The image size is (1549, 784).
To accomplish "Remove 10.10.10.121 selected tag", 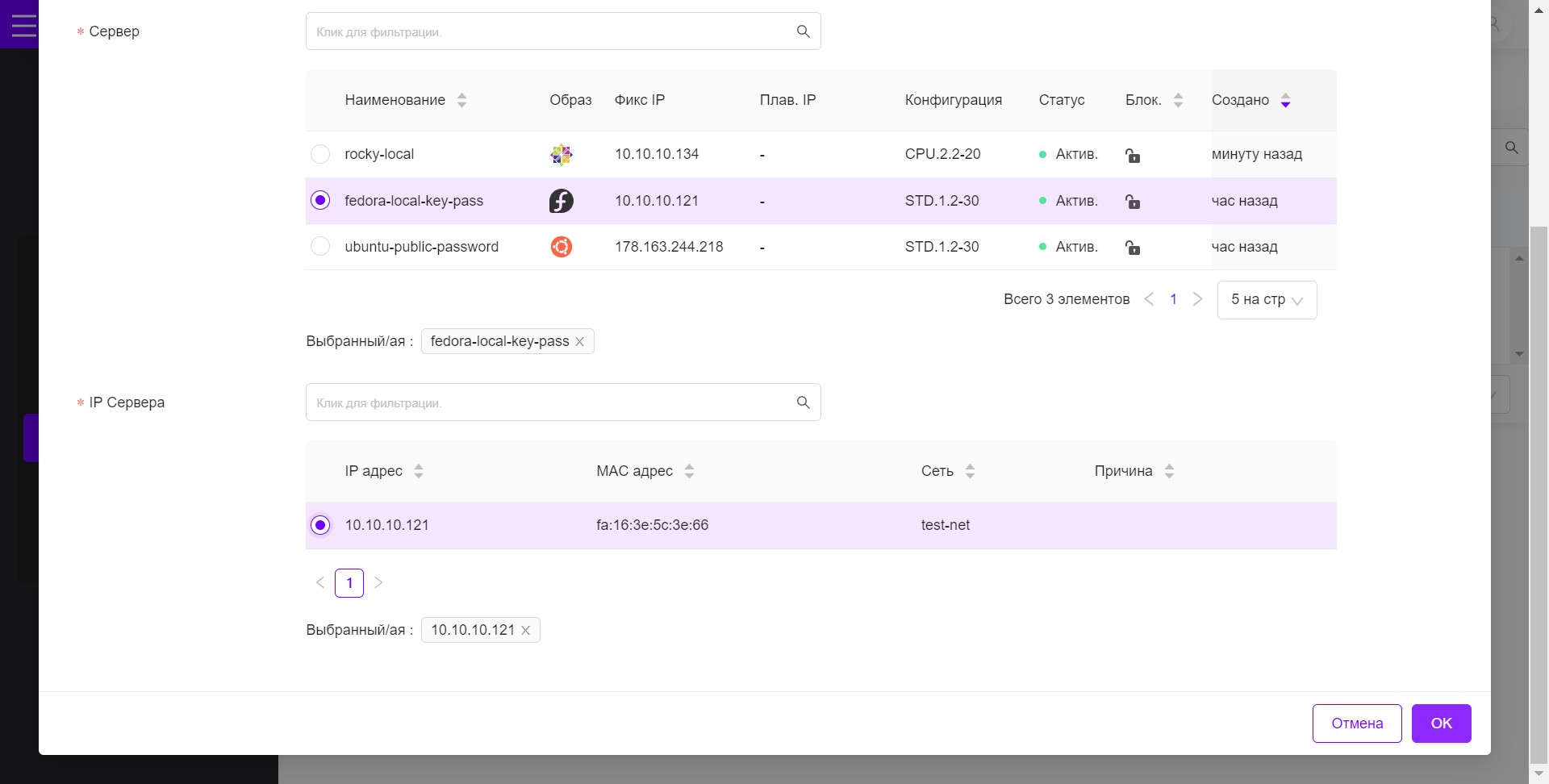I will coord(525,631).
